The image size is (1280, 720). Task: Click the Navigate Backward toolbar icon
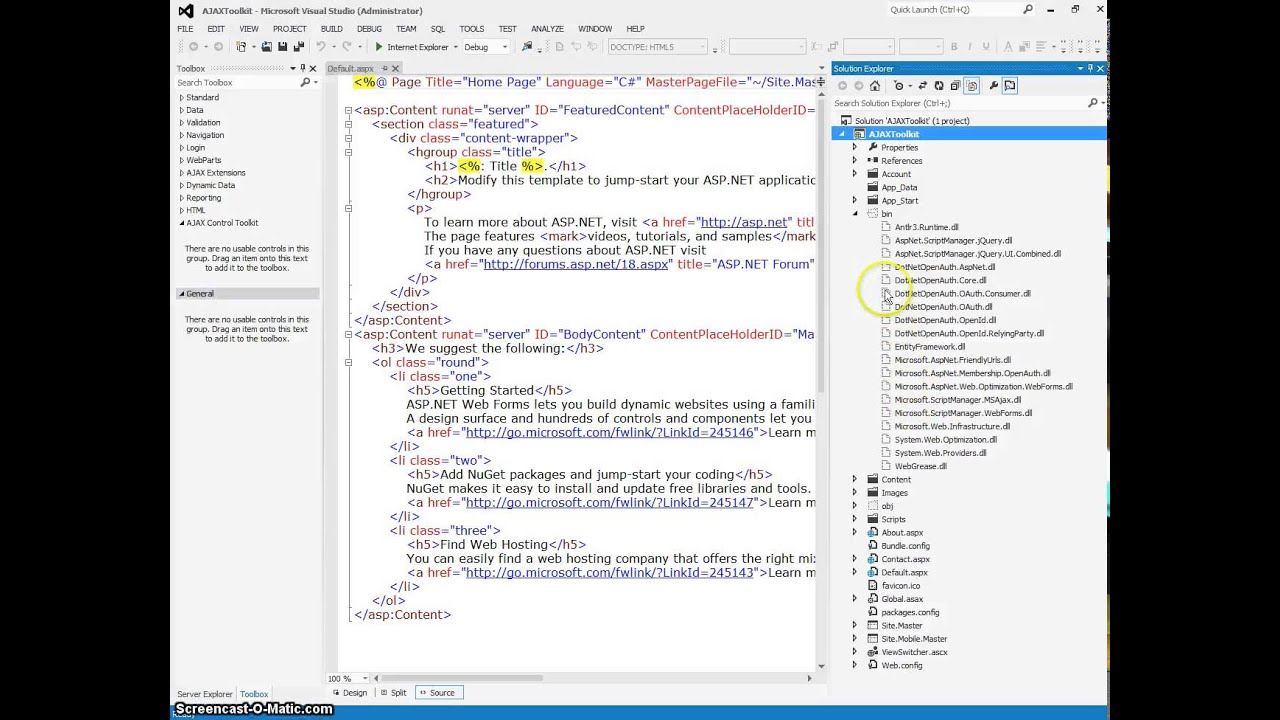[193, 46]
